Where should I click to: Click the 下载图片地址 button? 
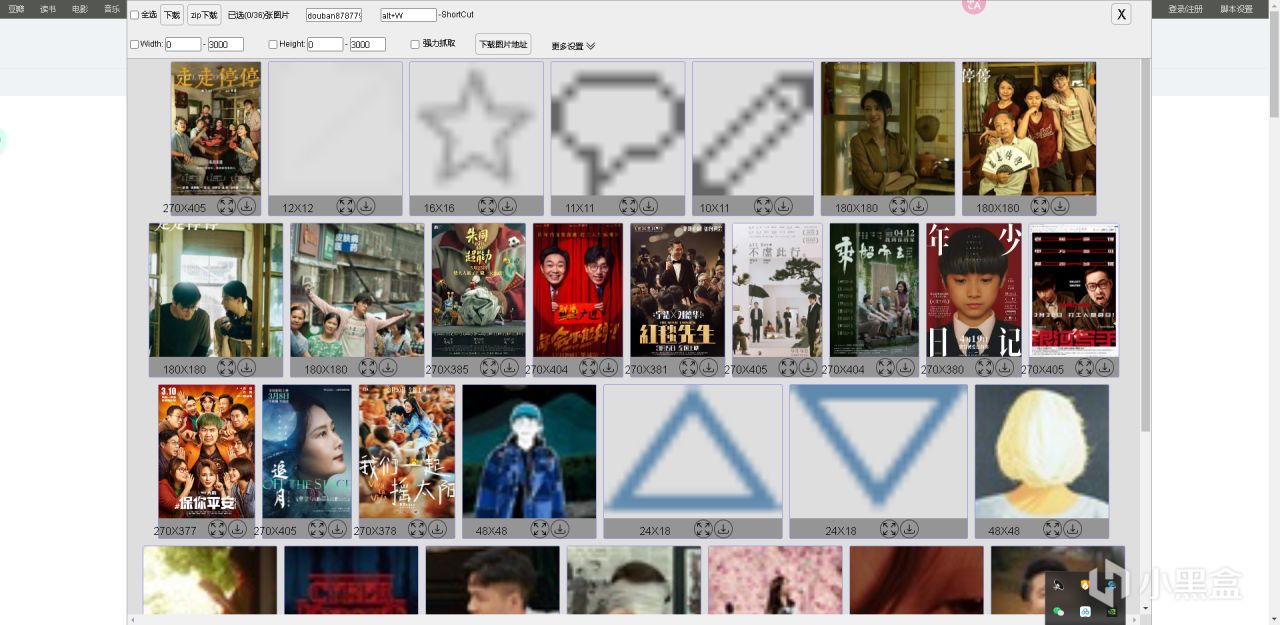coord(503,44)
